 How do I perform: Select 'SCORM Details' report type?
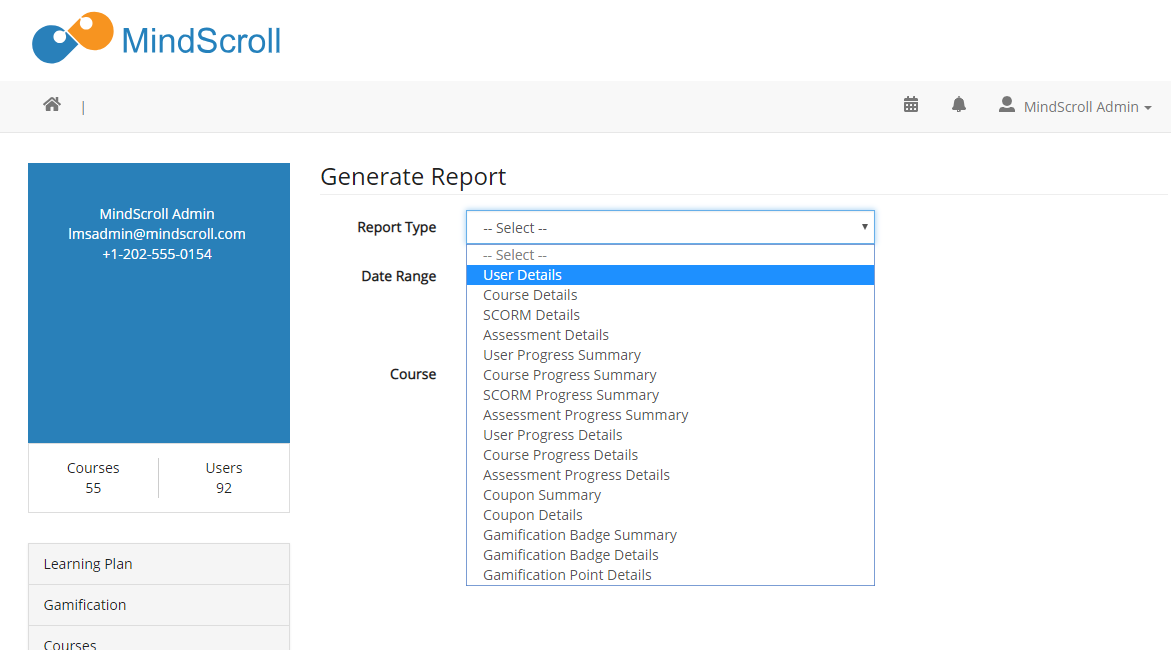(670, 315)
